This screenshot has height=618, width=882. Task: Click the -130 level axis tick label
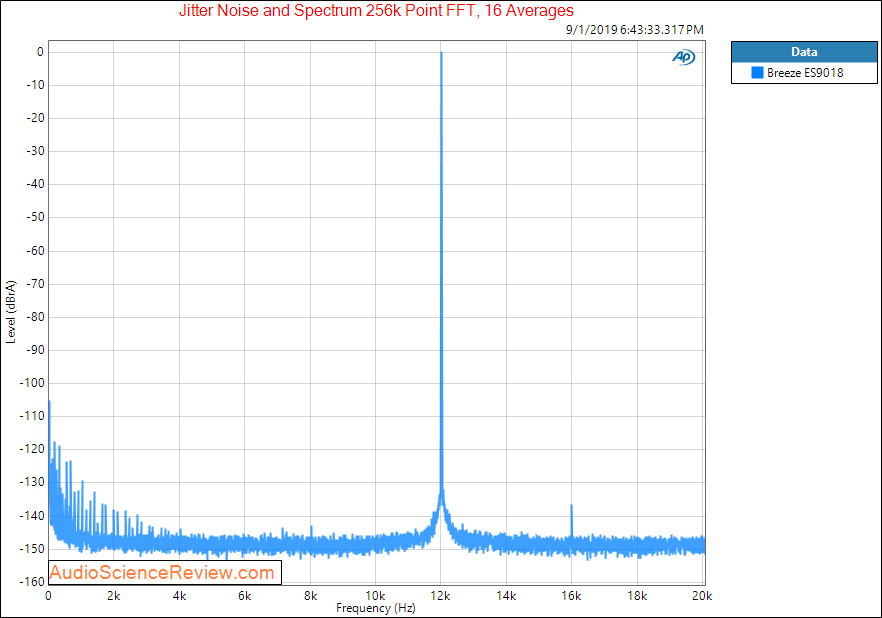click(x=32, y=482)
